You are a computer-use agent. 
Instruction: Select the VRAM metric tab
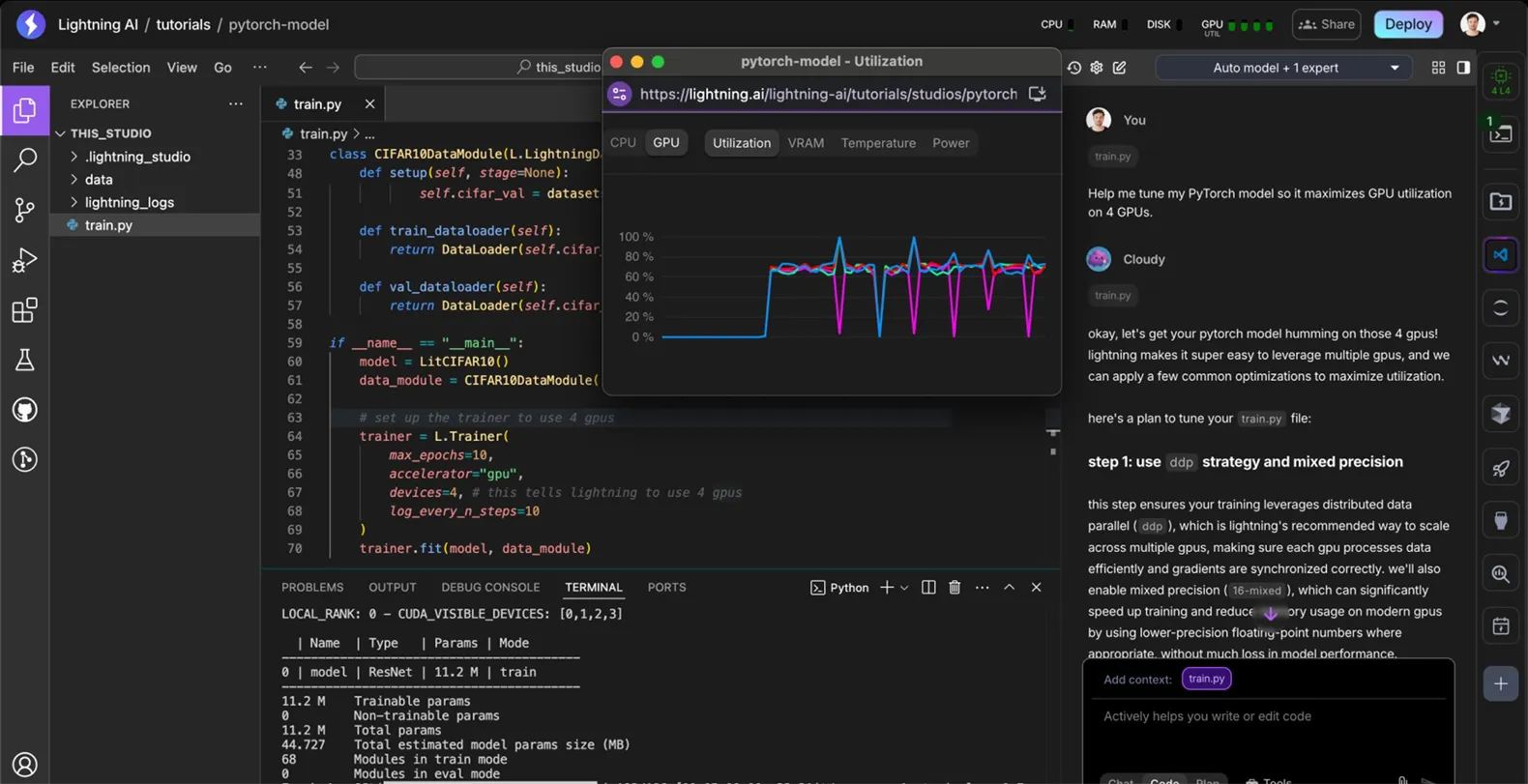806,143
